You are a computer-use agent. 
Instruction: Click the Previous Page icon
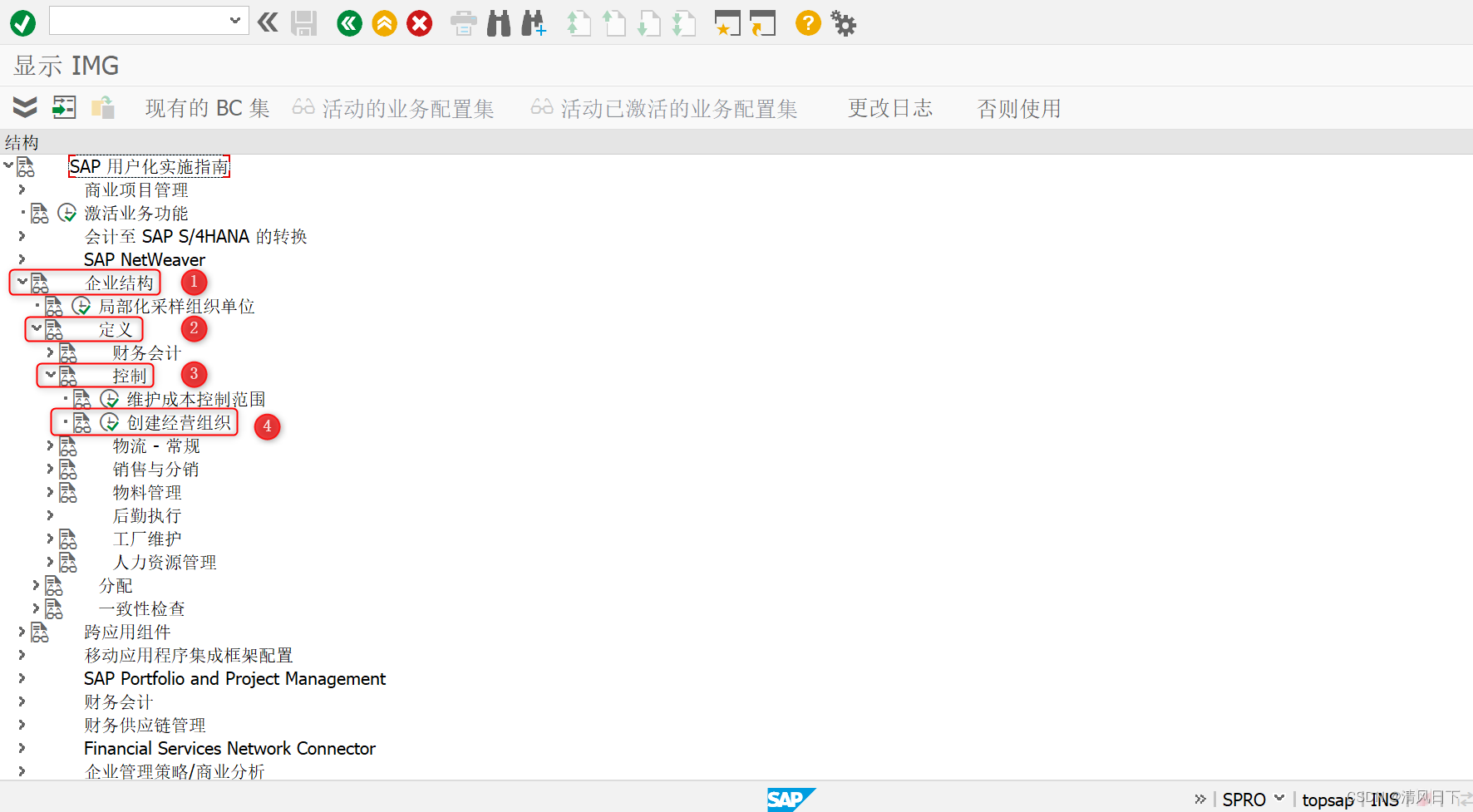613,23
